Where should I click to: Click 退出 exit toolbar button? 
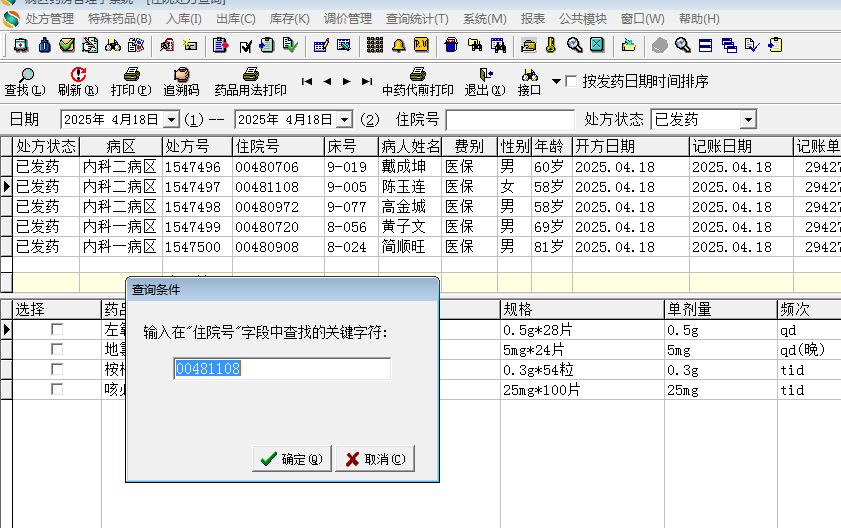coord(485,82)
